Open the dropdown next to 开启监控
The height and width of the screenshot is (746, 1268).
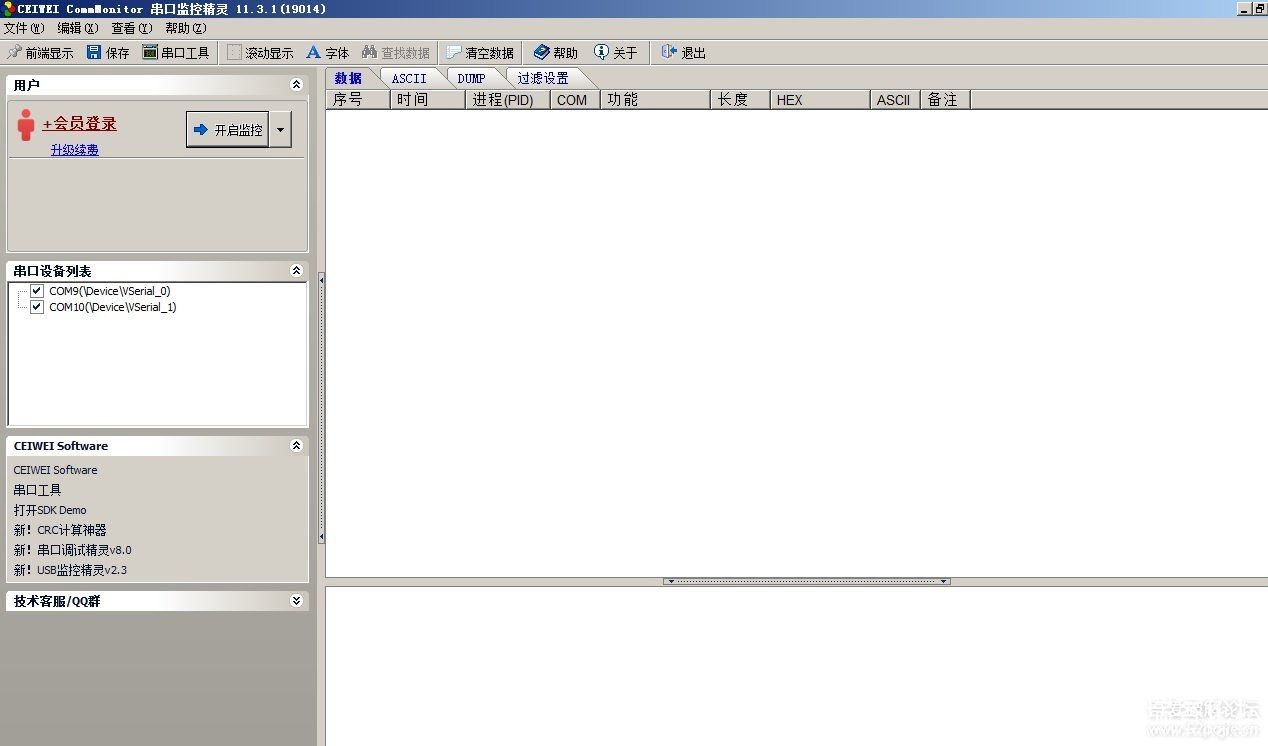(281, 129)
